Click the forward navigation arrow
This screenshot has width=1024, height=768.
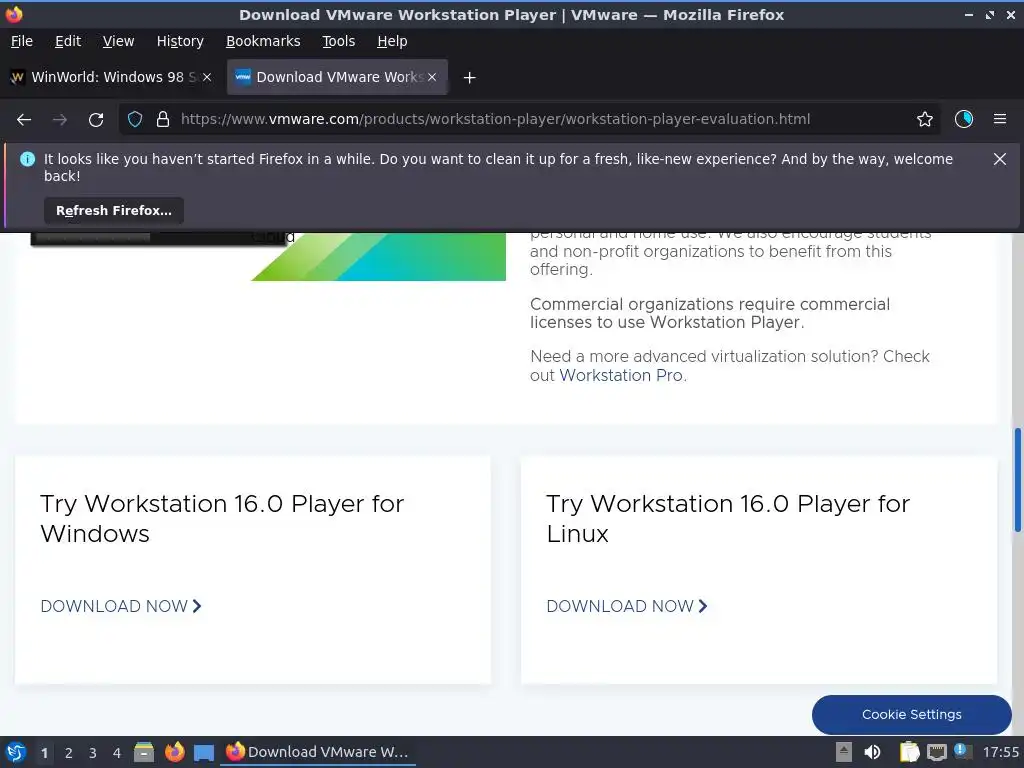60,120
